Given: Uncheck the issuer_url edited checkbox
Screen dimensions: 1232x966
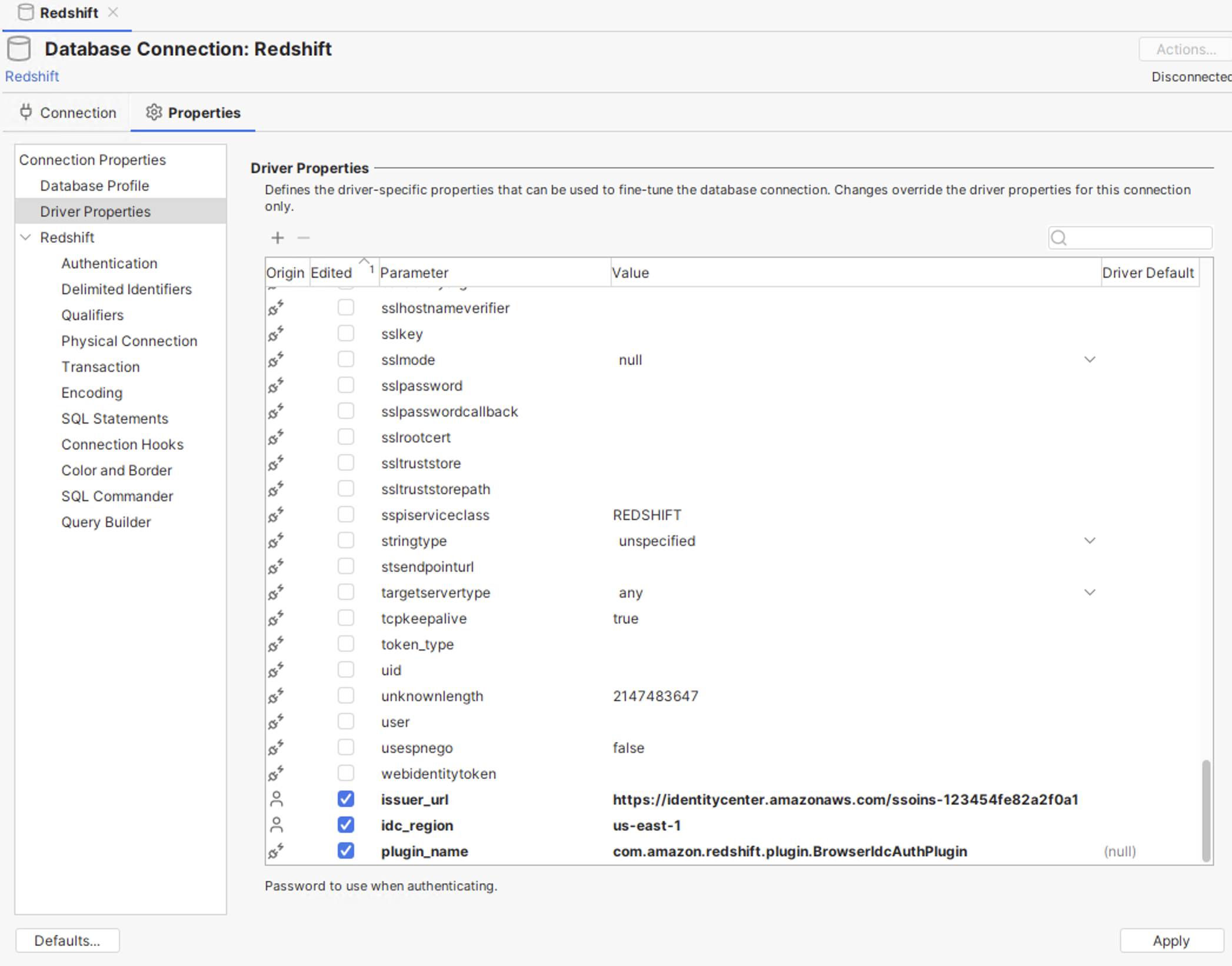Looking at the screenshot, I should (346, 799).
